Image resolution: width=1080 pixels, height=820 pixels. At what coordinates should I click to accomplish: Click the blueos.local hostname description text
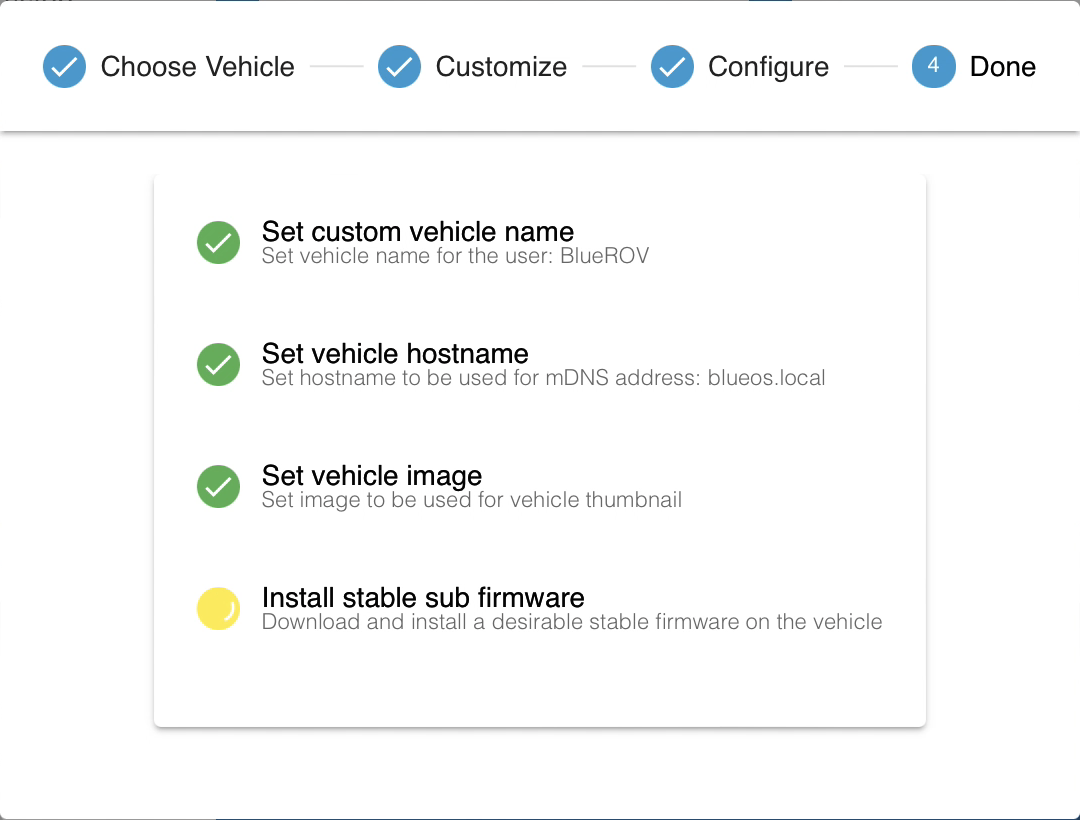543,378
